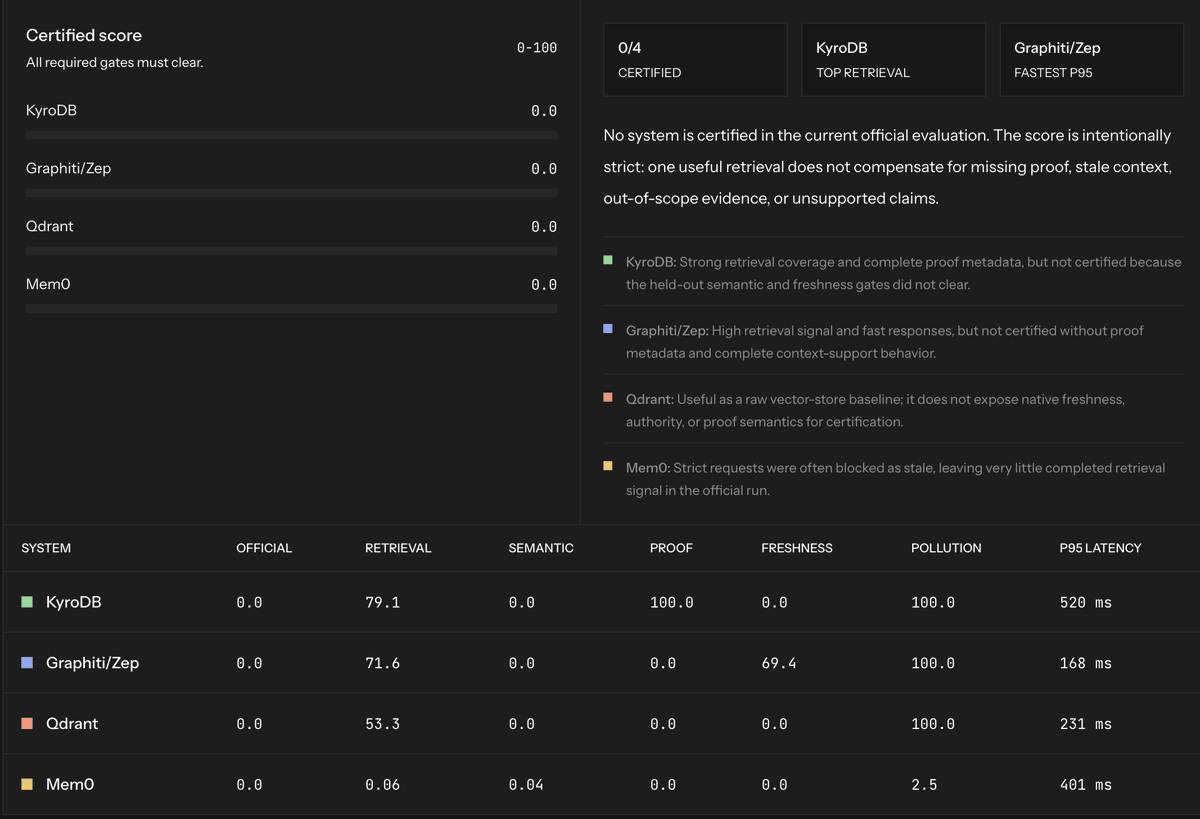The width and height of the screenshot is (1200, 819).
Task: Click the 0-100 range label
Action: tap(537, 47)
